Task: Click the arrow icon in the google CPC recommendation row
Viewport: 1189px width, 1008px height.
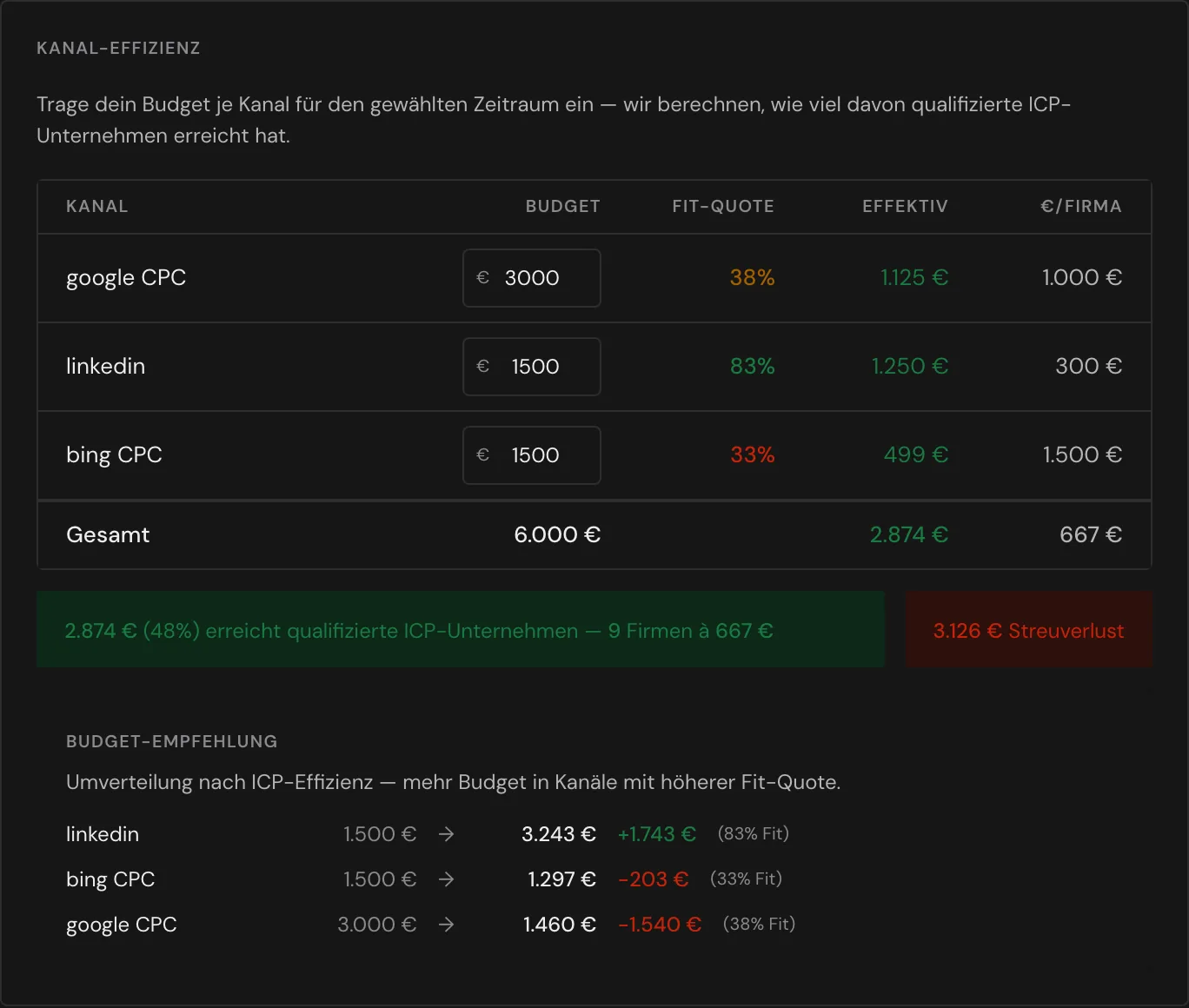Action: 446,925
